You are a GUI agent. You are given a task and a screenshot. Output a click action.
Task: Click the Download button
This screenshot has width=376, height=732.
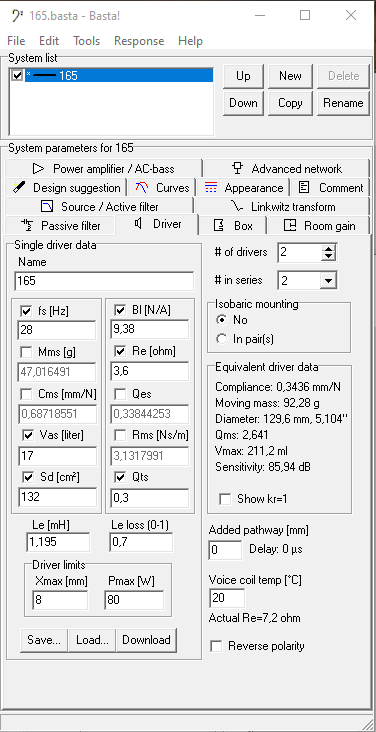(146, 640)
